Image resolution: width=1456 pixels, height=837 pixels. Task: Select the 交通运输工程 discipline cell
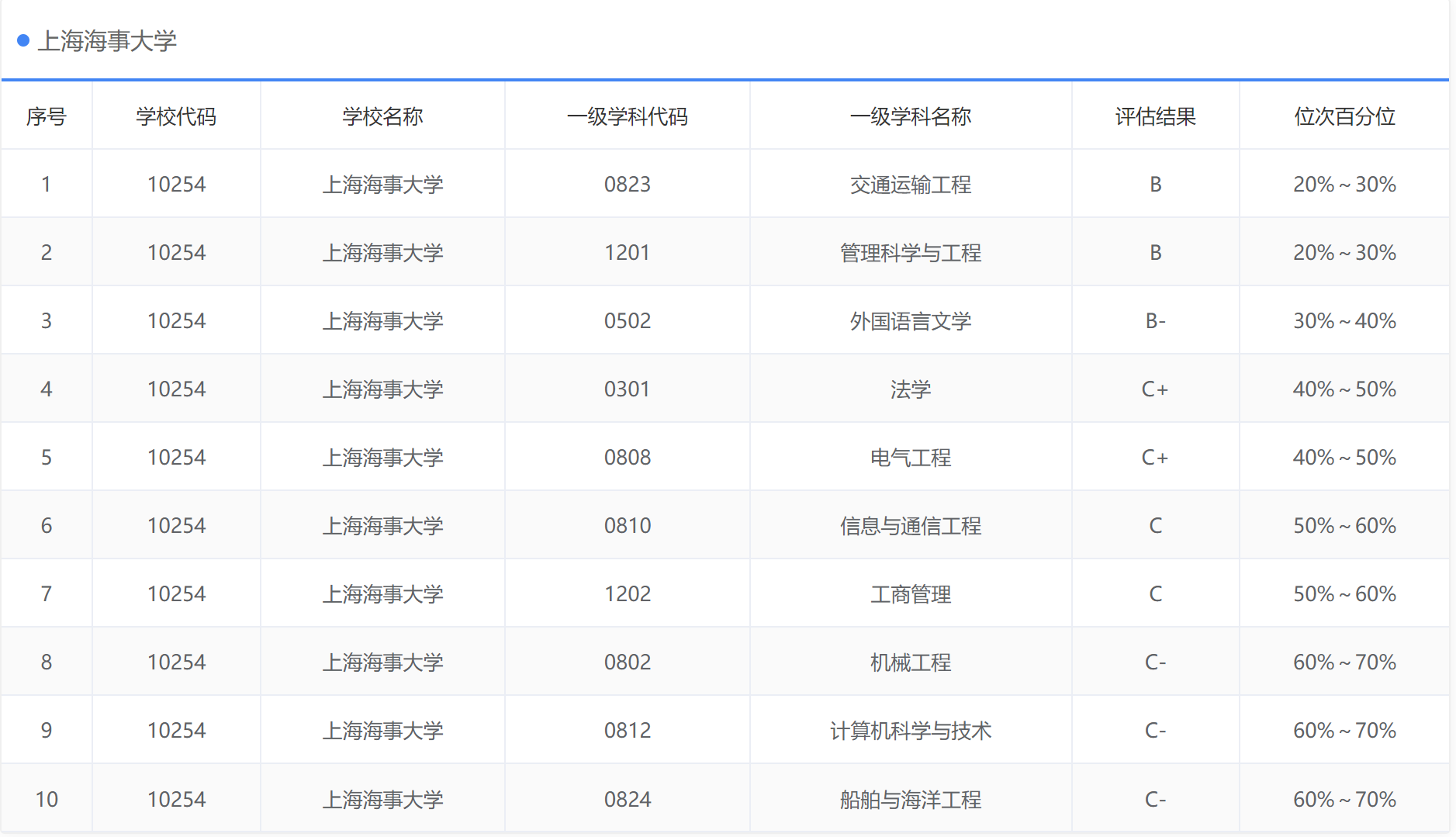click(x=911, y=184)
